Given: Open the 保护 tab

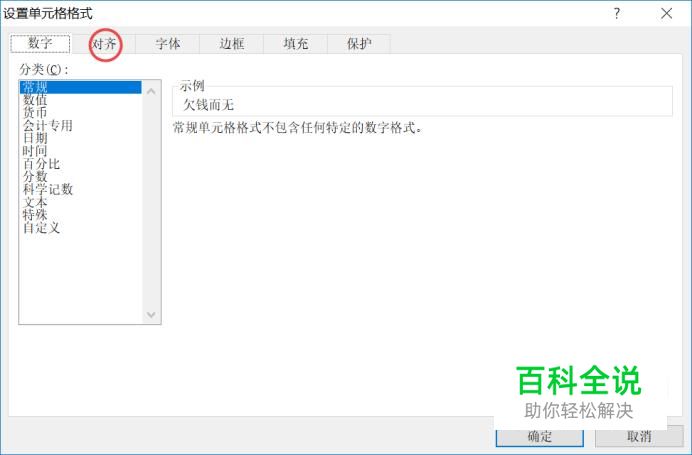Looking at the screenshot, I should click(359, 44).
